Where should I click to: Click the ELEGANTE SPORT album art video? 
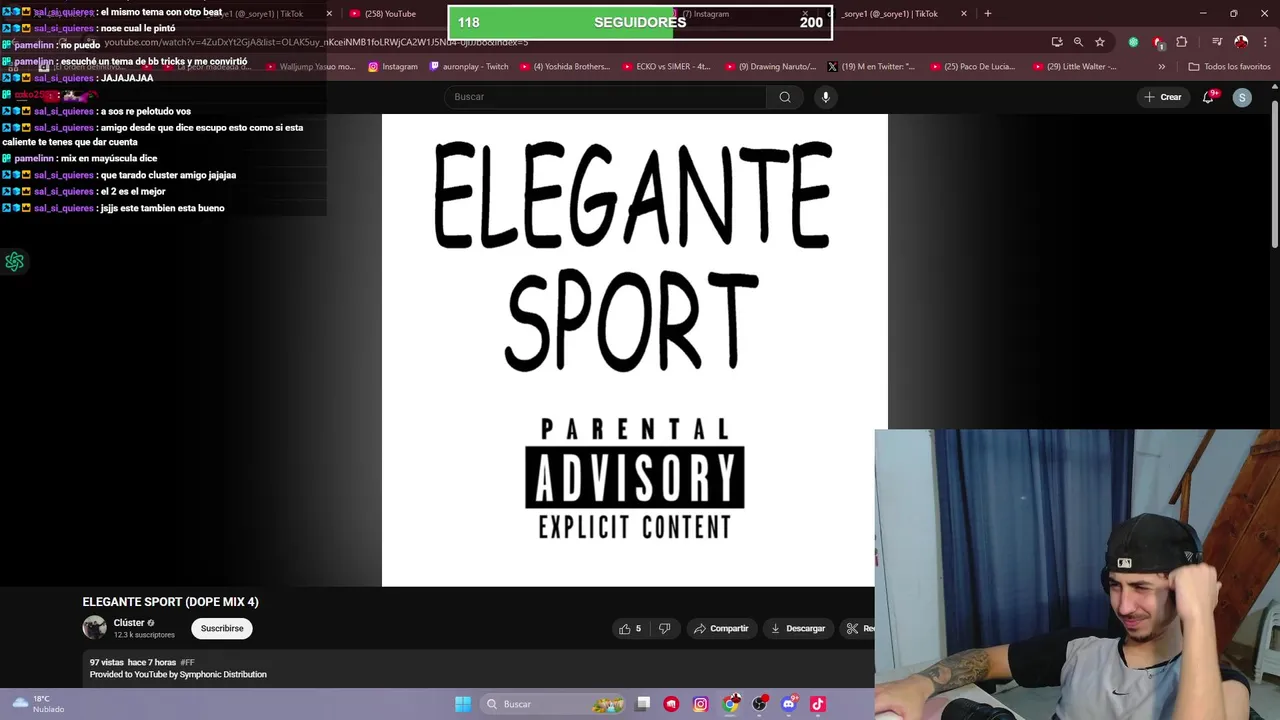tap(634, 350)
